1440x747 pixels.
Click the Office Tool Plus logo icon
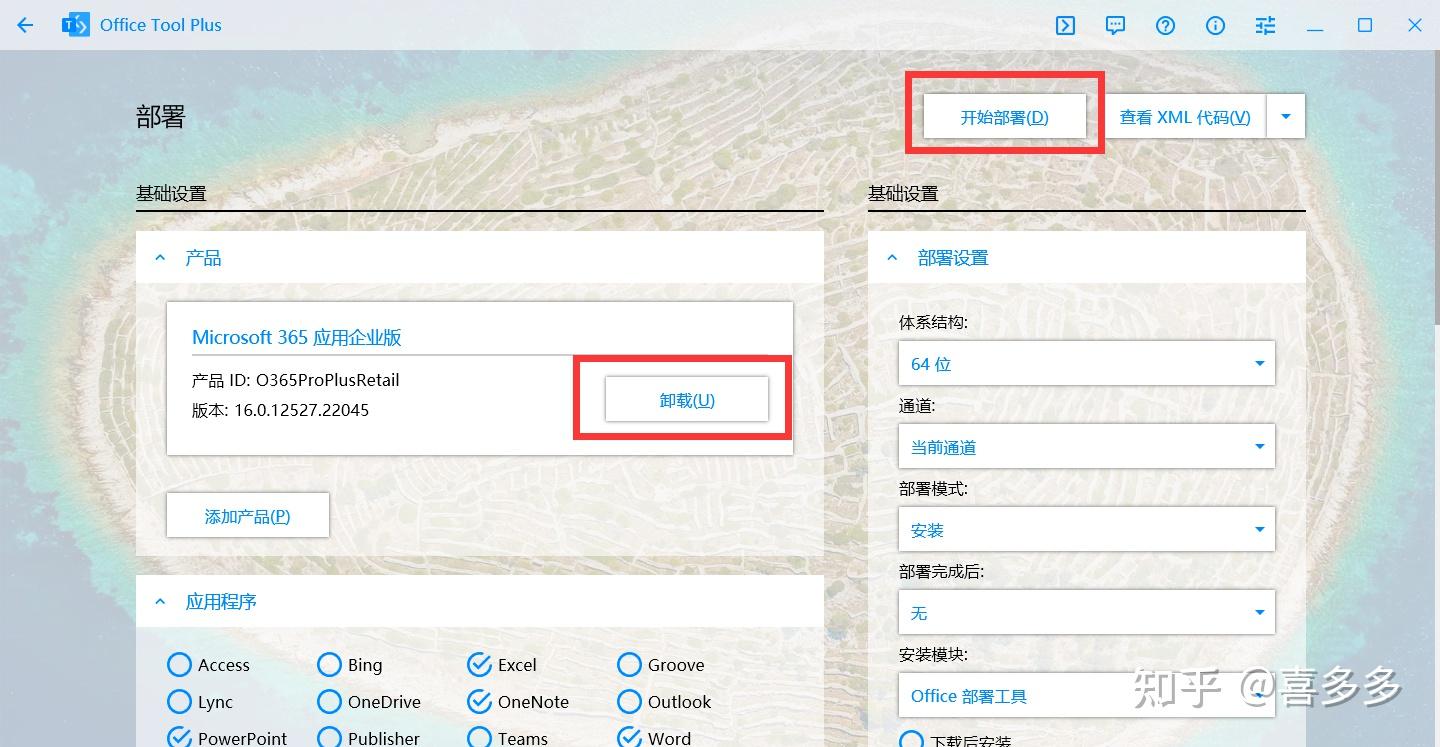tap(75, 25)
